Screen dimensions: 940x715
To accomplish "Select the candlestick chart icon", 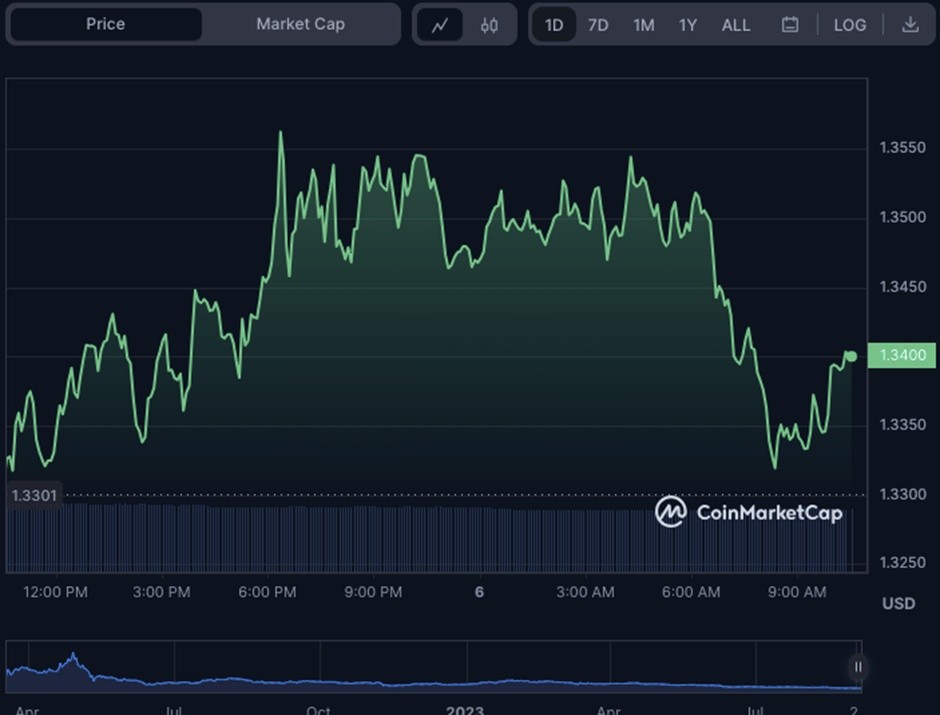I will click(x=489, y=25).
